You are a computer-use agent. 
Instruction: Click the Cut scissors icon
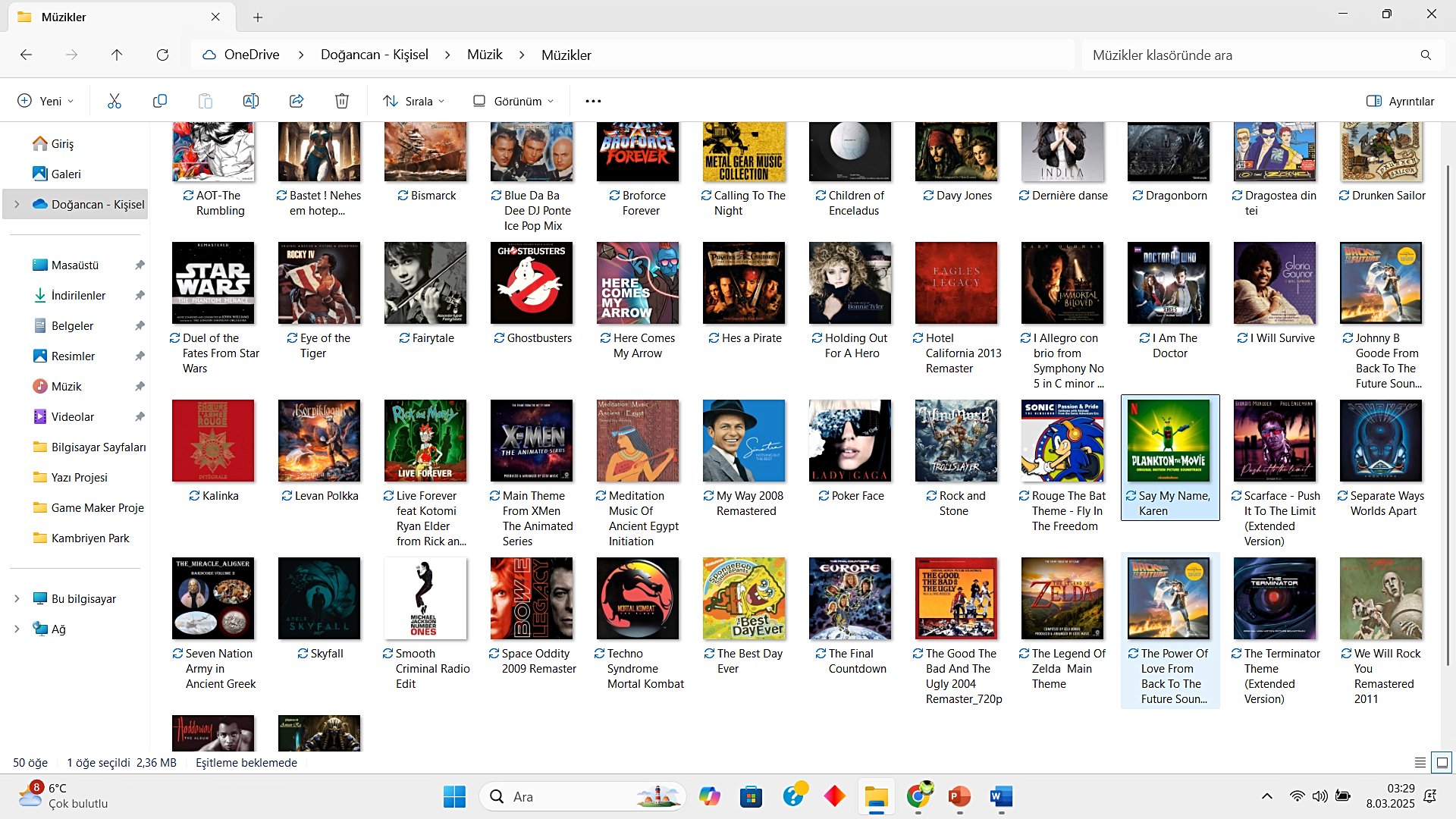tap(115, 101)
